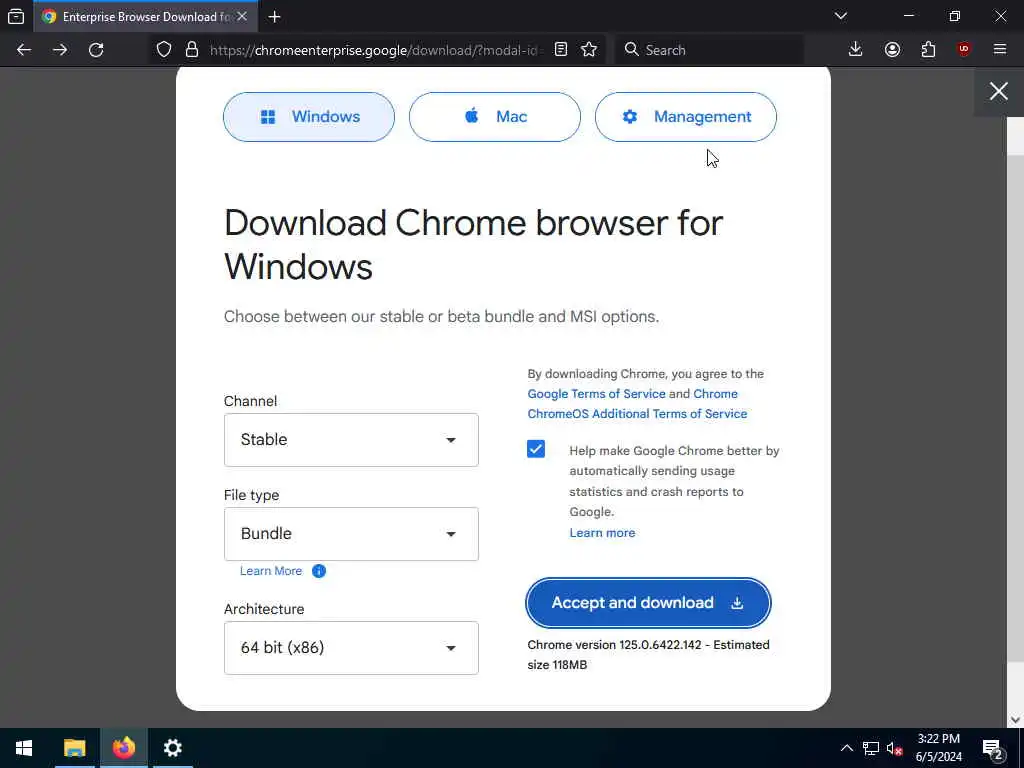Click the Chrome version 125.0.6422.142 text
Viewport: 1024px width, 768px height.
click(648, 654)
